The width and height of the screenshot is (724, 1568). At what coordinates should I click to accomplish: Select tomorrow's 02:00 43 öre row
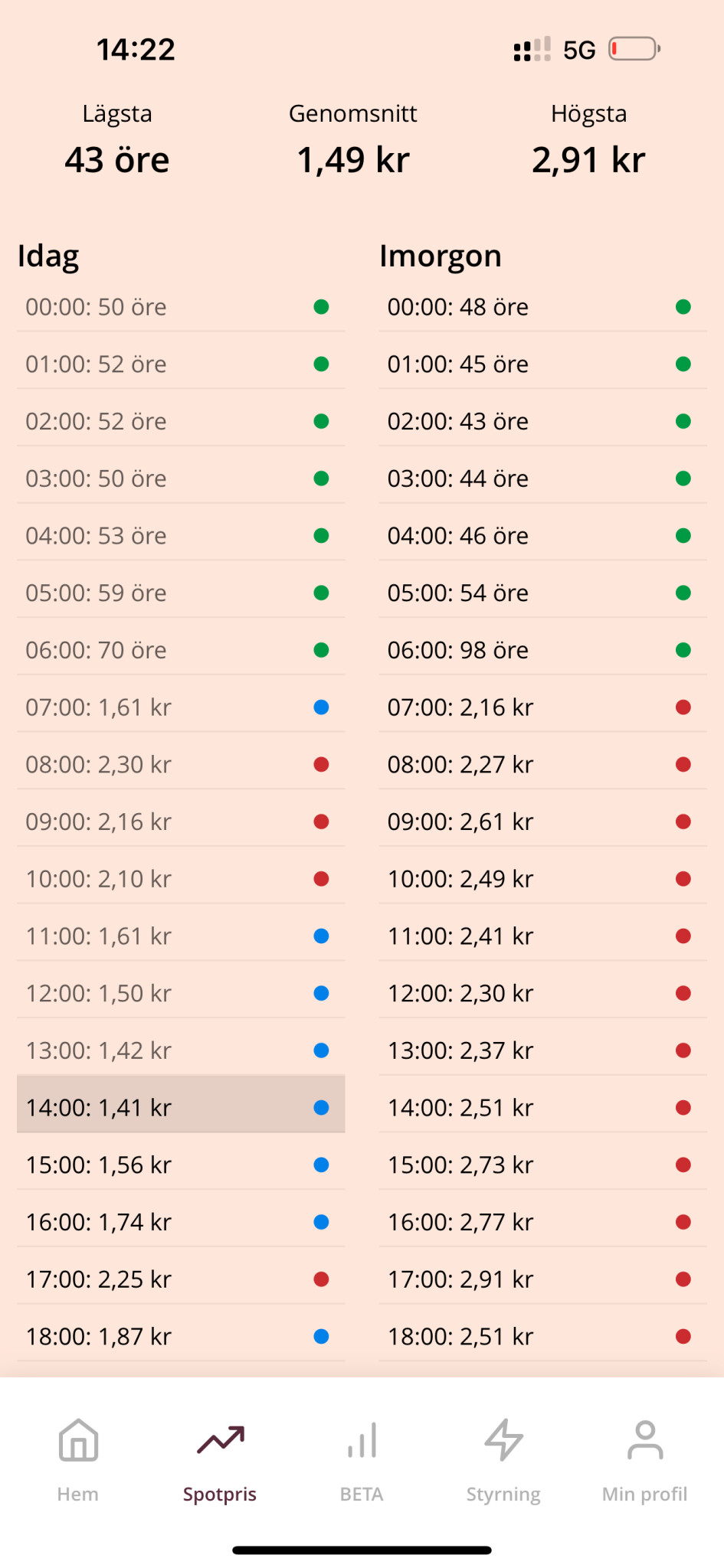[542, 421]
